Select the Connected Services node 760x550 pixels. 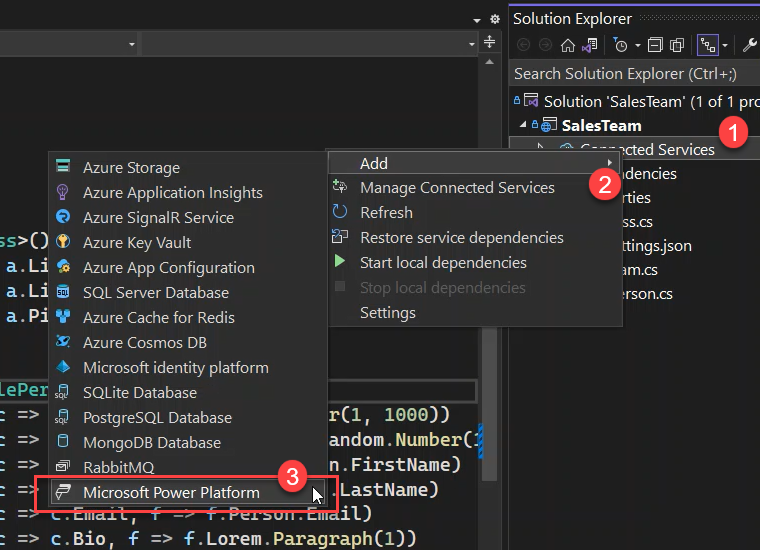tap(647, 149)
